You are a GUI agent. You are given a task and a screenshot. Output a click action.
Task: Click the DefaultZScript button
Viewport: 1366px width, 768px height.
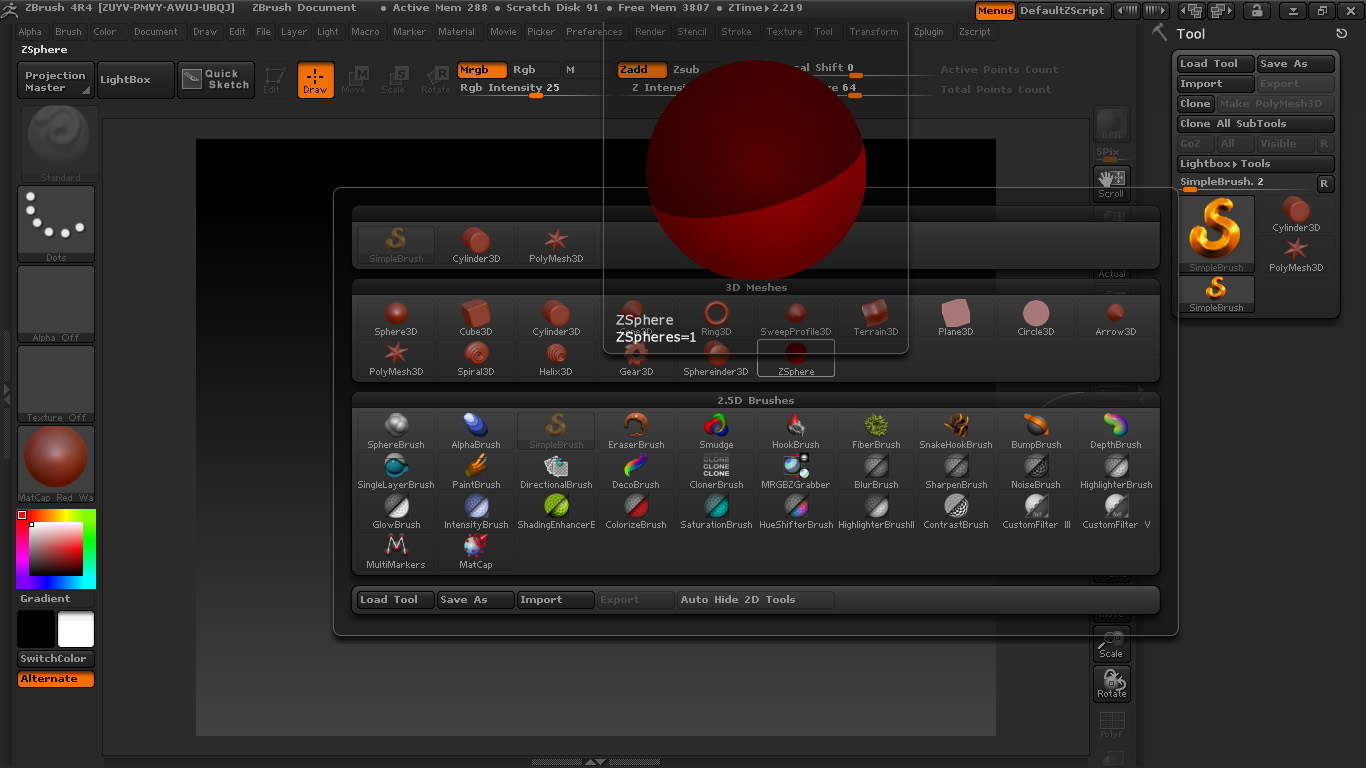[x=1062, y=10]
